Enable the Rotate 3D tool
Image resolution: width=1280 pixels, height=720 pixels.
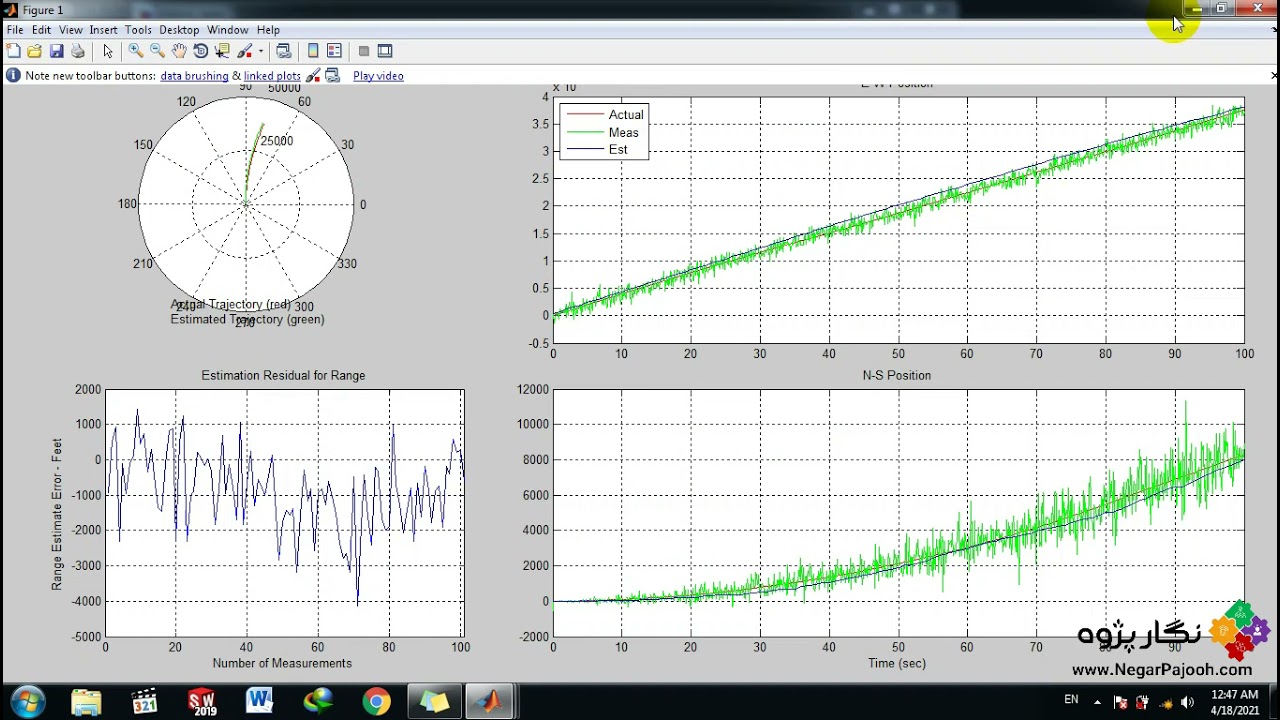tap(201, 51)
